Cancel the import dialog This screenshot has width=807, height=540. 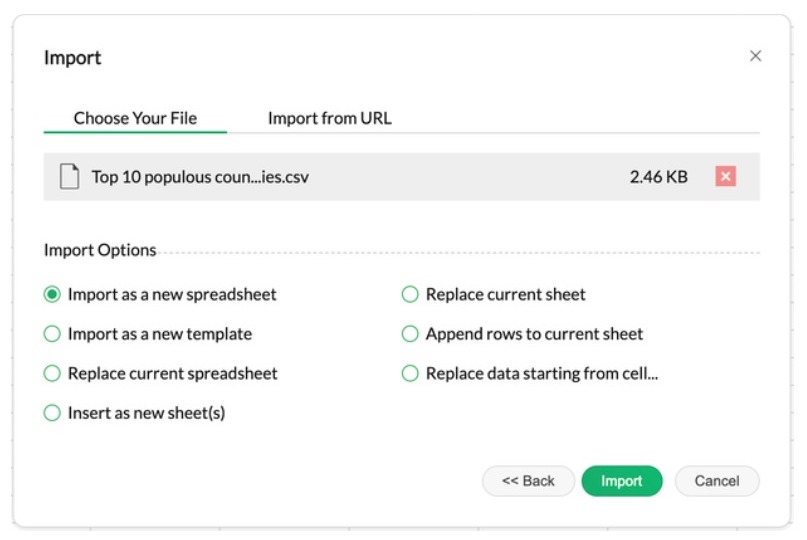(x=716, y=481)
